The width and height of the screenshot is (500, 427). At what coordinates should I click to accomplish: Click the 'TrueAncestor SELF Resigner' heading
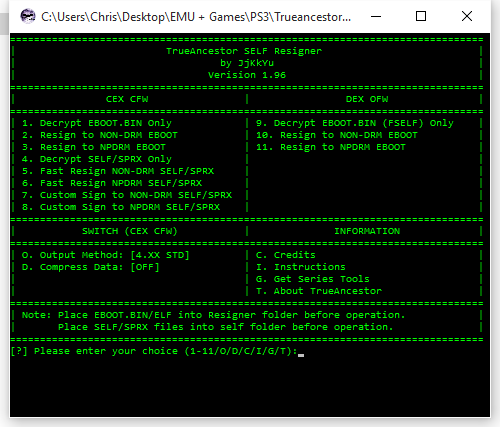pos(244,51)
